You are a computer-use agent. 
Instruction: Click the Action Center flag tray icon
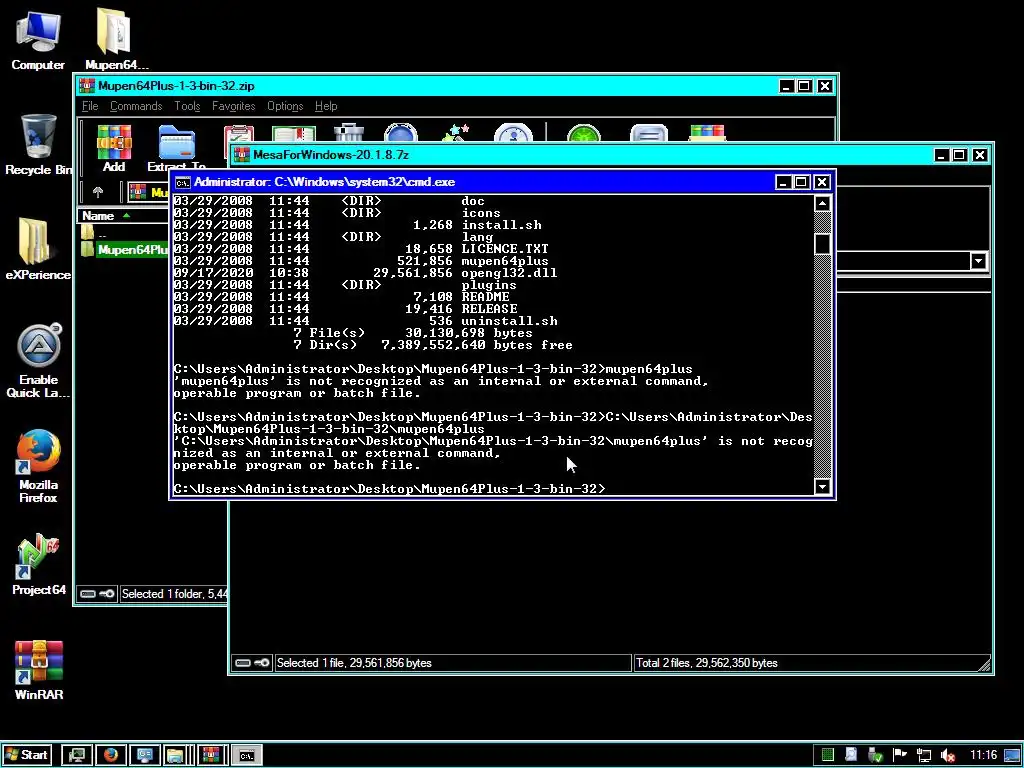900,755
